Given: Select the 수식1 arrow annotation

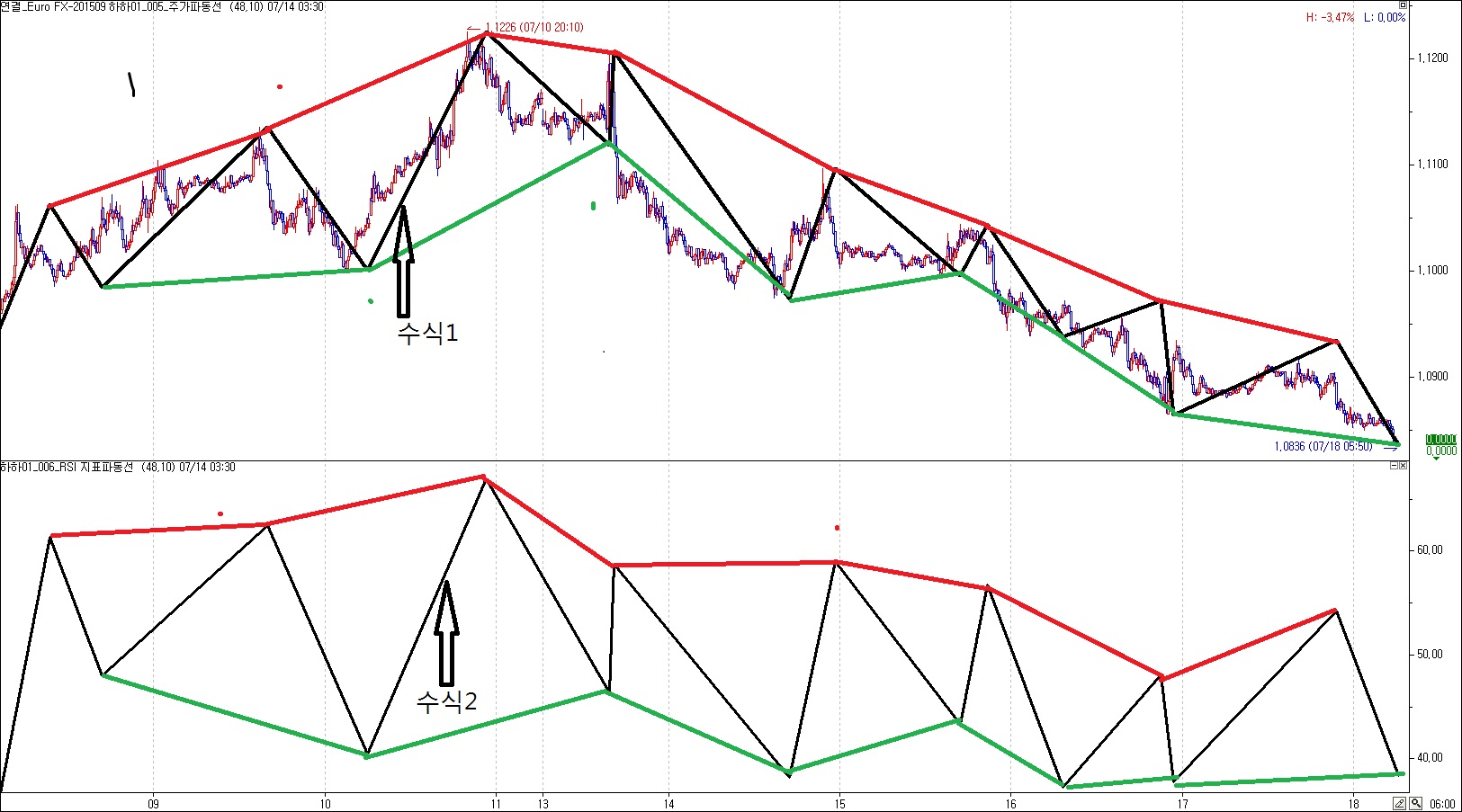Looking at the screenshot, I should coord(405,262).
